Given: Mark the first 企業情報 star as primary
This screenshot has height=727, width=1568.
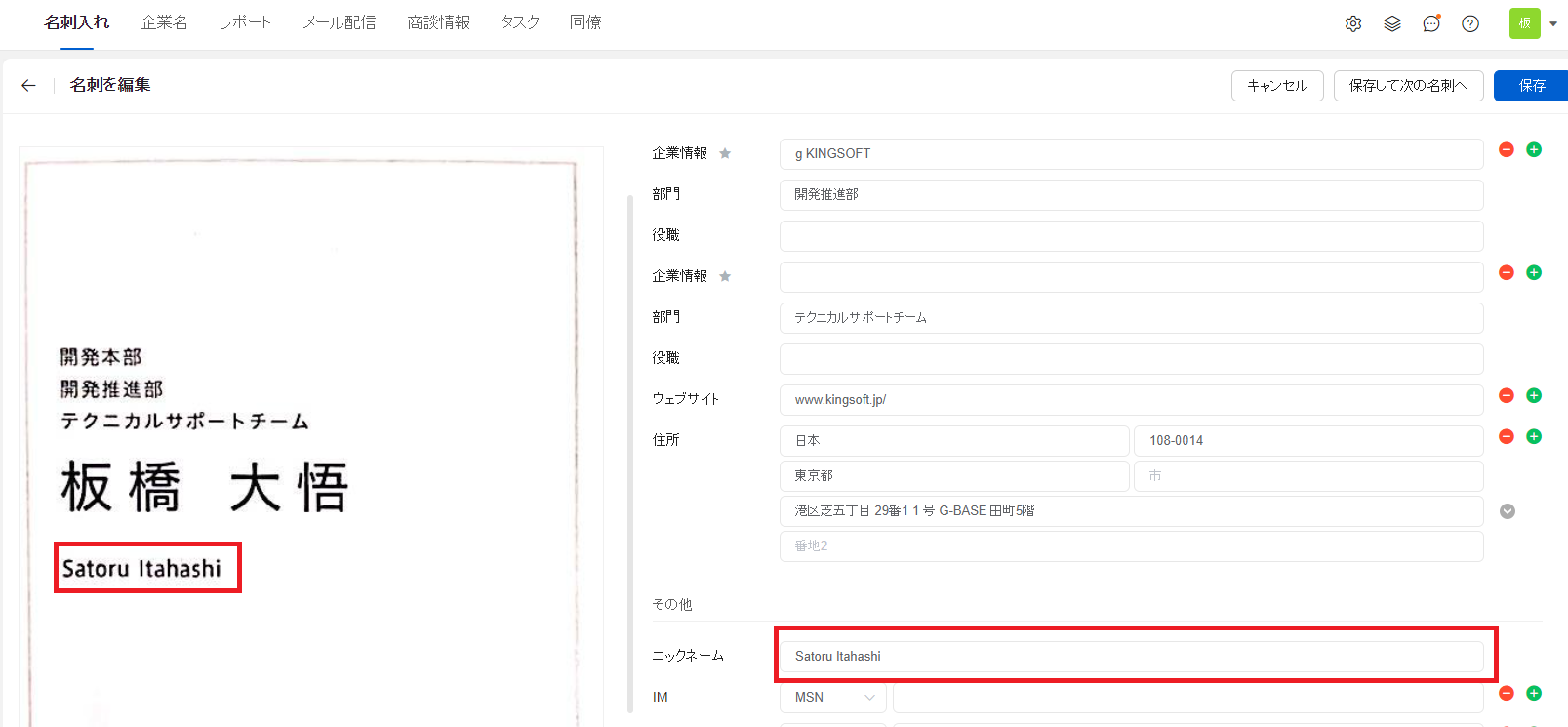Looking at the screenshot, I should pyautogui.click(x=725, y=153).
